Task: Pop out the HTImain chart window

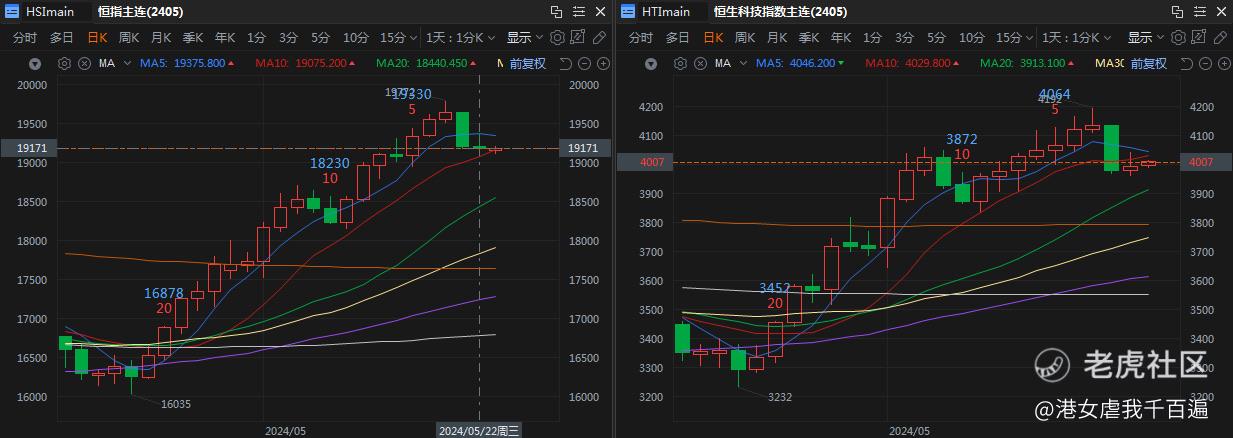Action: tap(1175, 12)
